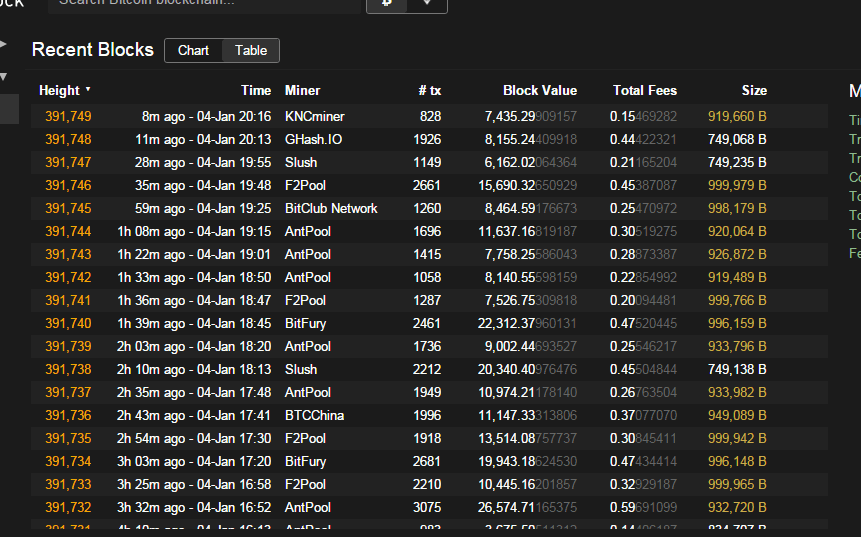
Task: Open the dropdown arrow next to gear
Action: tap(428, 3)
